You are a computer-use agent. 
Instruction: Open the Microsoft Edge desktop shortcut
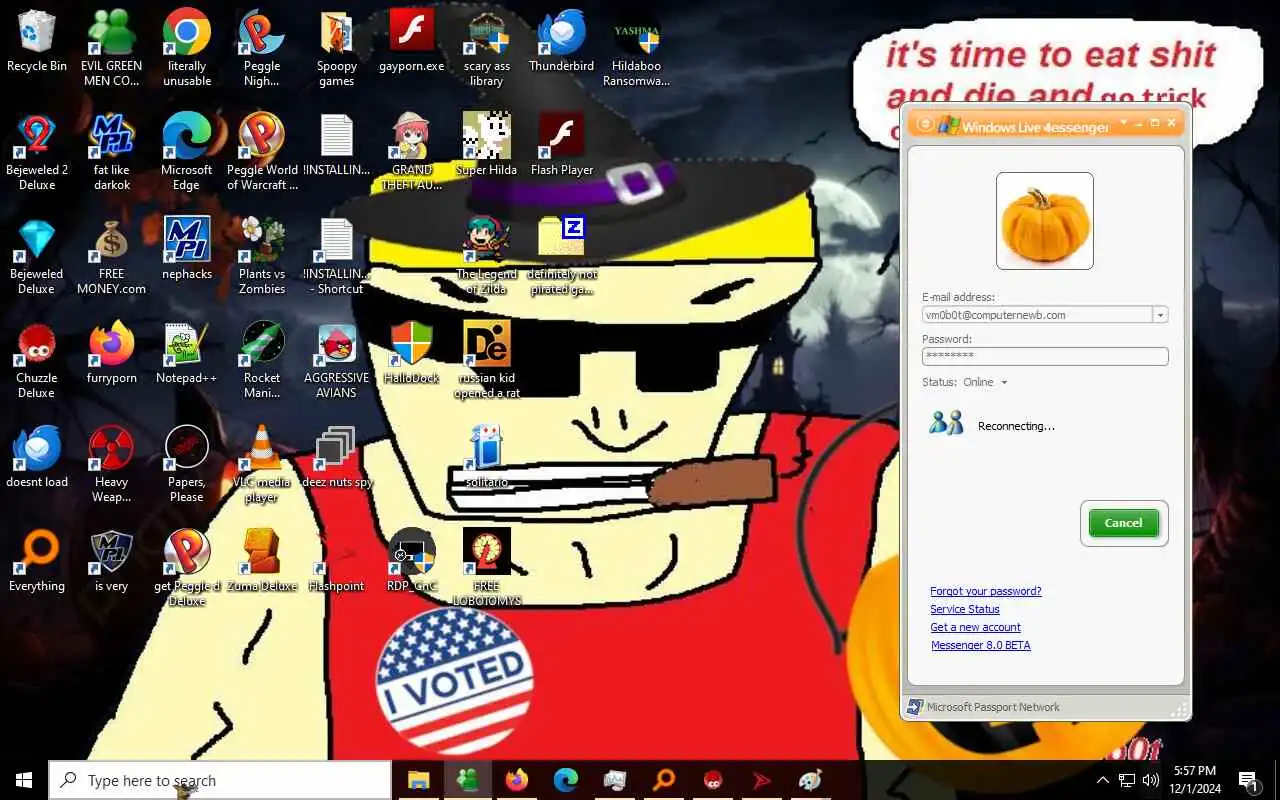[187, 152]
